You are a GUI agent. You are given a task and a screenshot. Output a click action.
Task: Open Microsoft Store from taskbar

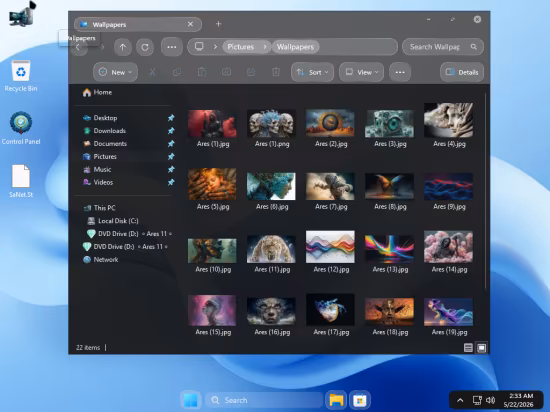360,400
